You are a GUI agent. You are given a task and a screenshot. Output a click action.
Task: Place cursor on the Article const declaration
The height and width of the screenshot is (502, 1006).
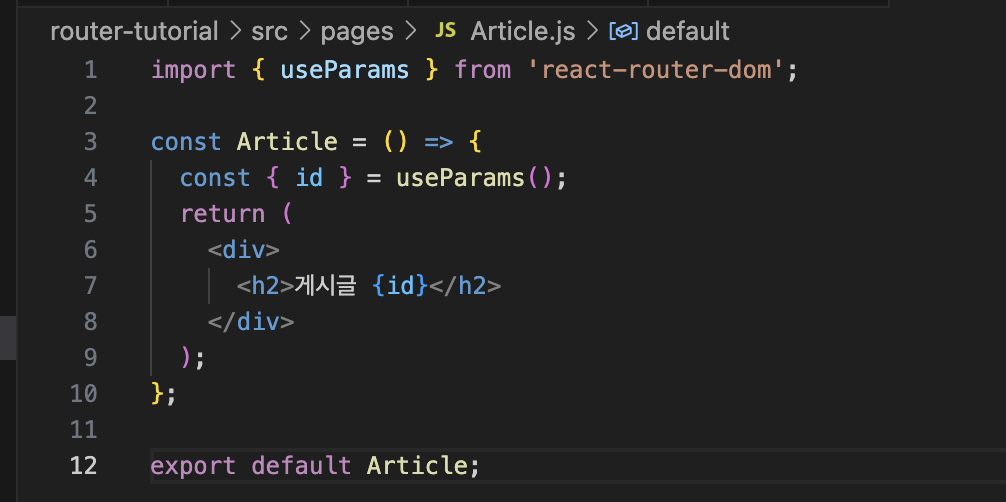coord(287,141)
